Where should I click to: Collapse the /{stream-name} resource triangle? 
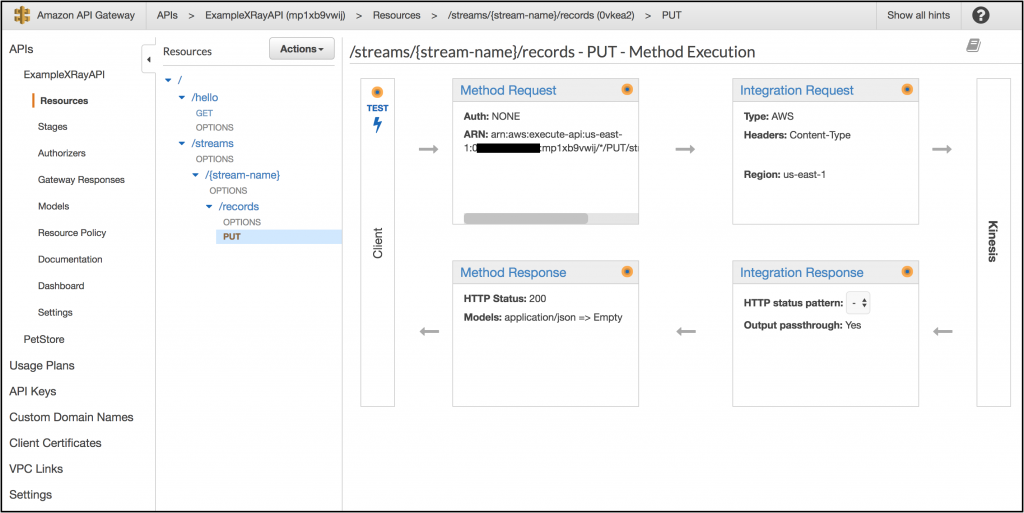click(195, 175)
